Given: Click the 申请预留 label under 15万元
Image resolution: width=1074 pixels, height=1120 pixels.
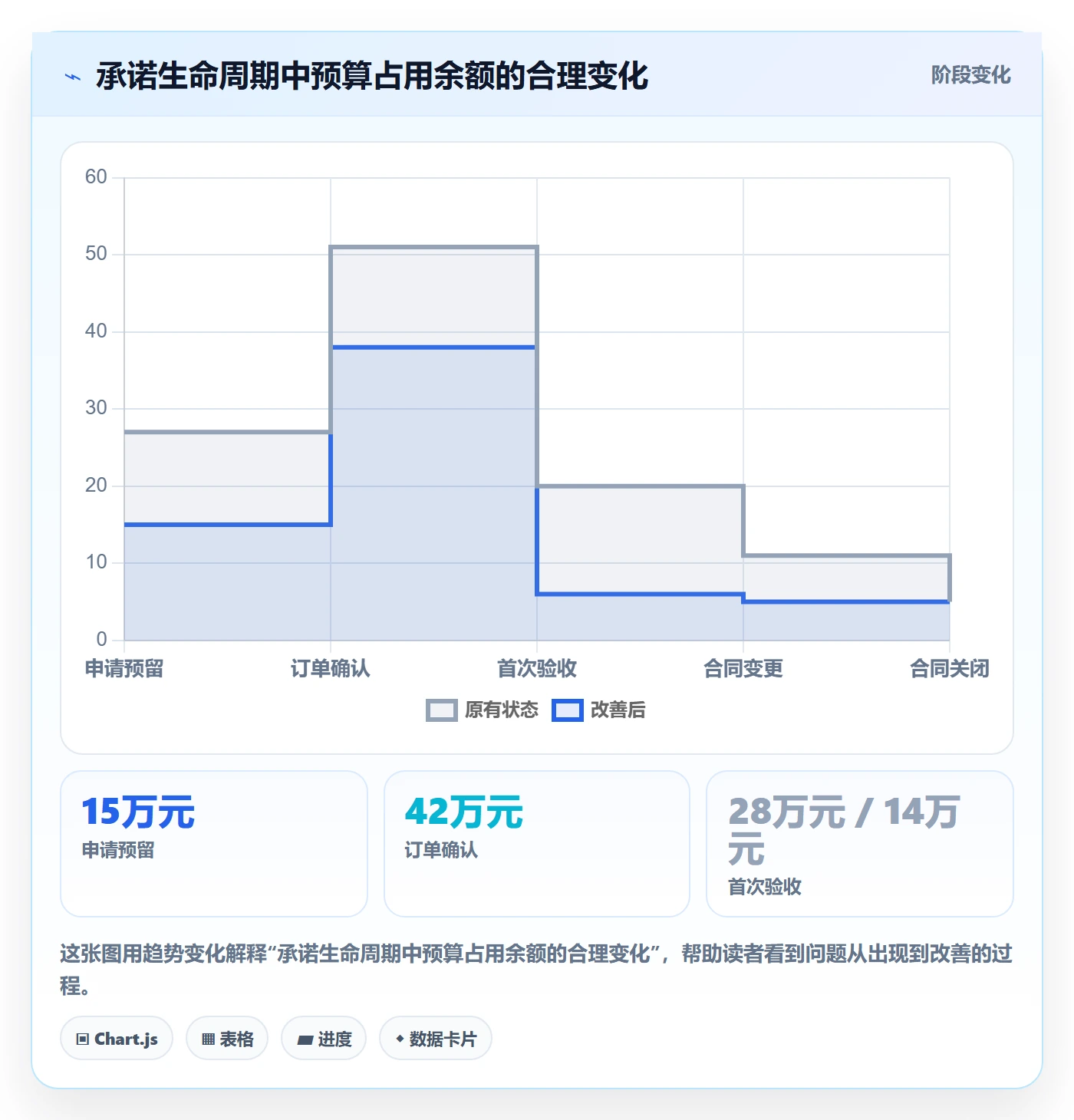Looking at the screenshot, I should [x=118, y=850].
